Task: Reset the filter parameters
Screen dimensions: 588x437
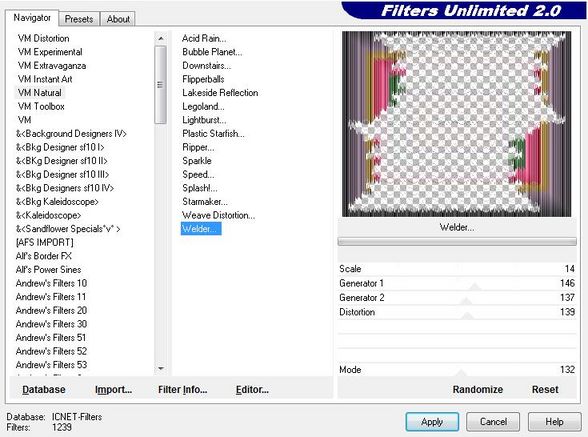Action: (545, 389)
